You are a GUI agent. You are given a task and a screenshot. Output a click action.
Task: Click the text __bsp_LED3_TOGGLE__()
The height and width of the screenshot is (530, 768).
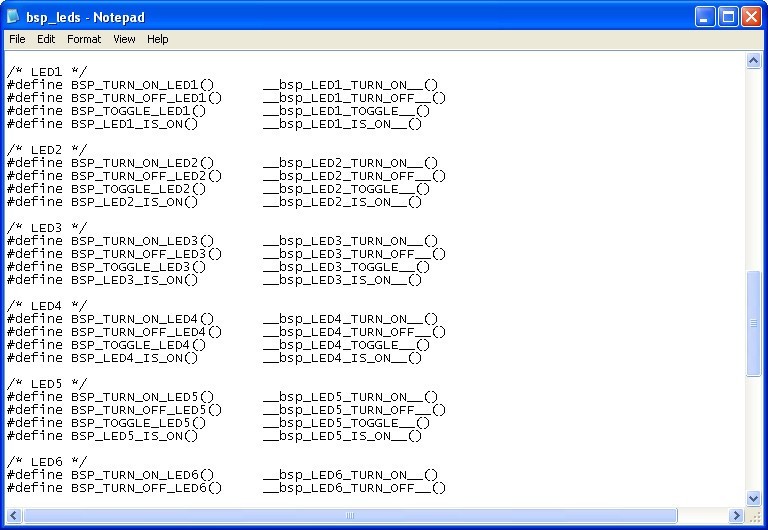(x=346, y=266)
